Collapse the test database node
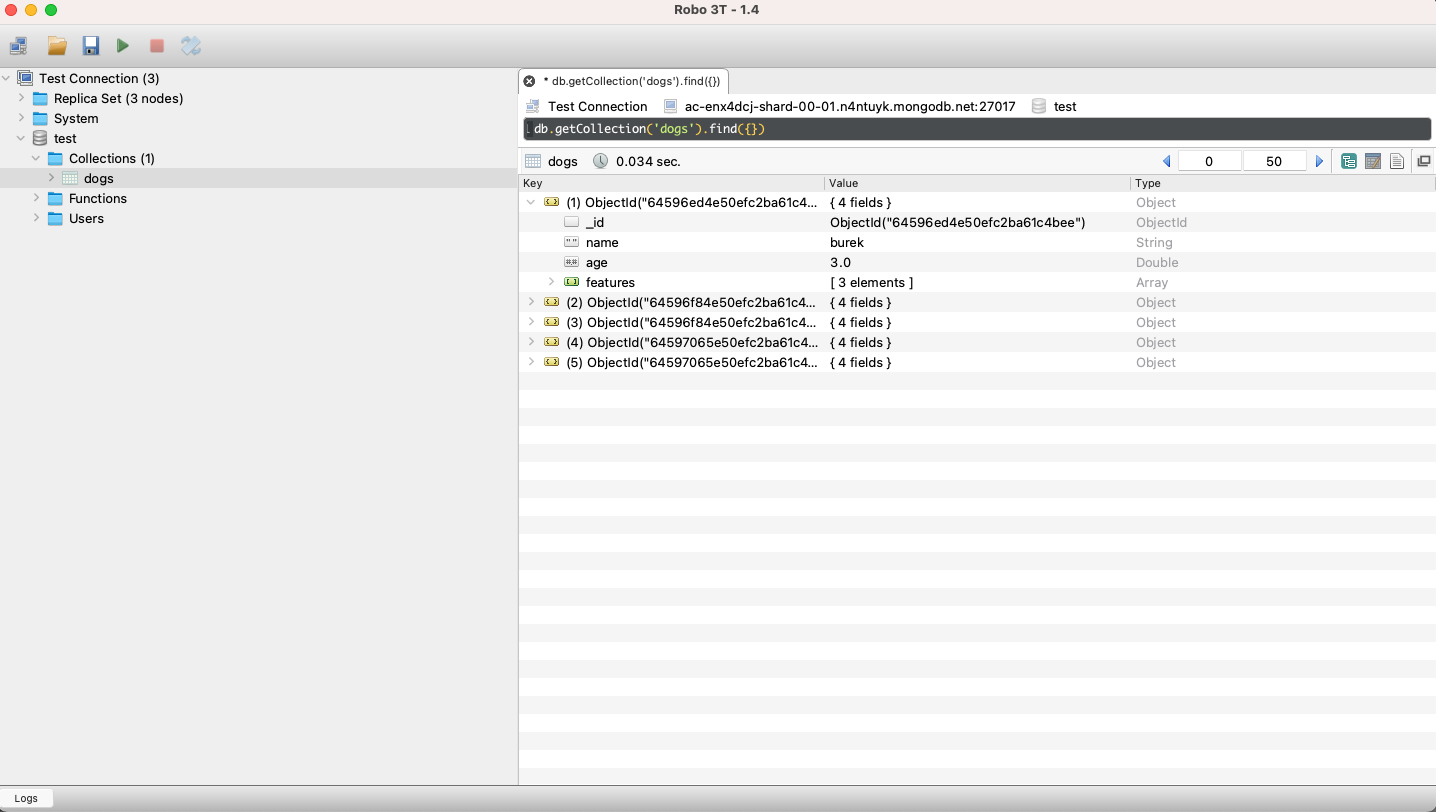 21,138
